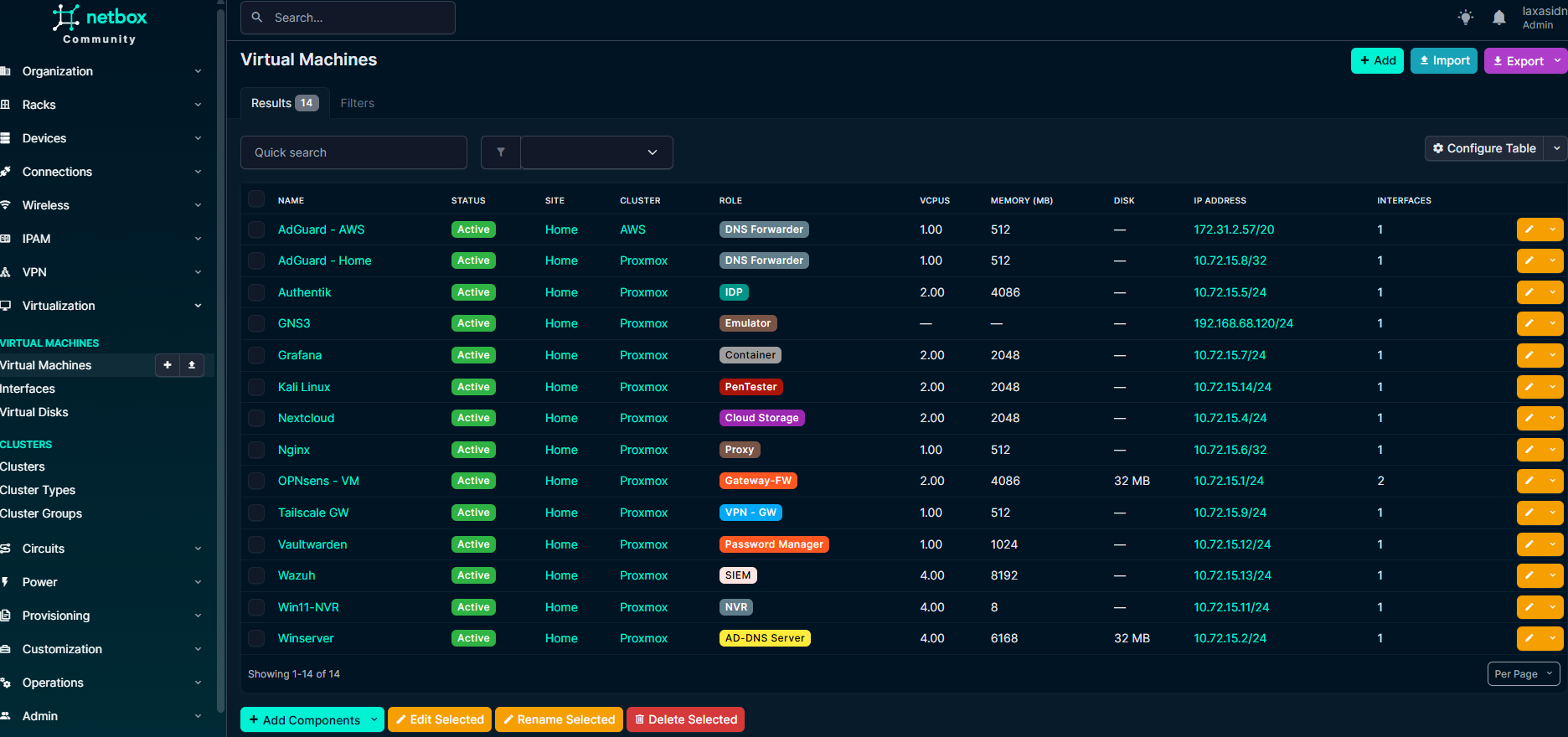Click the Organization sidebar icon

[x=5, y=71]
